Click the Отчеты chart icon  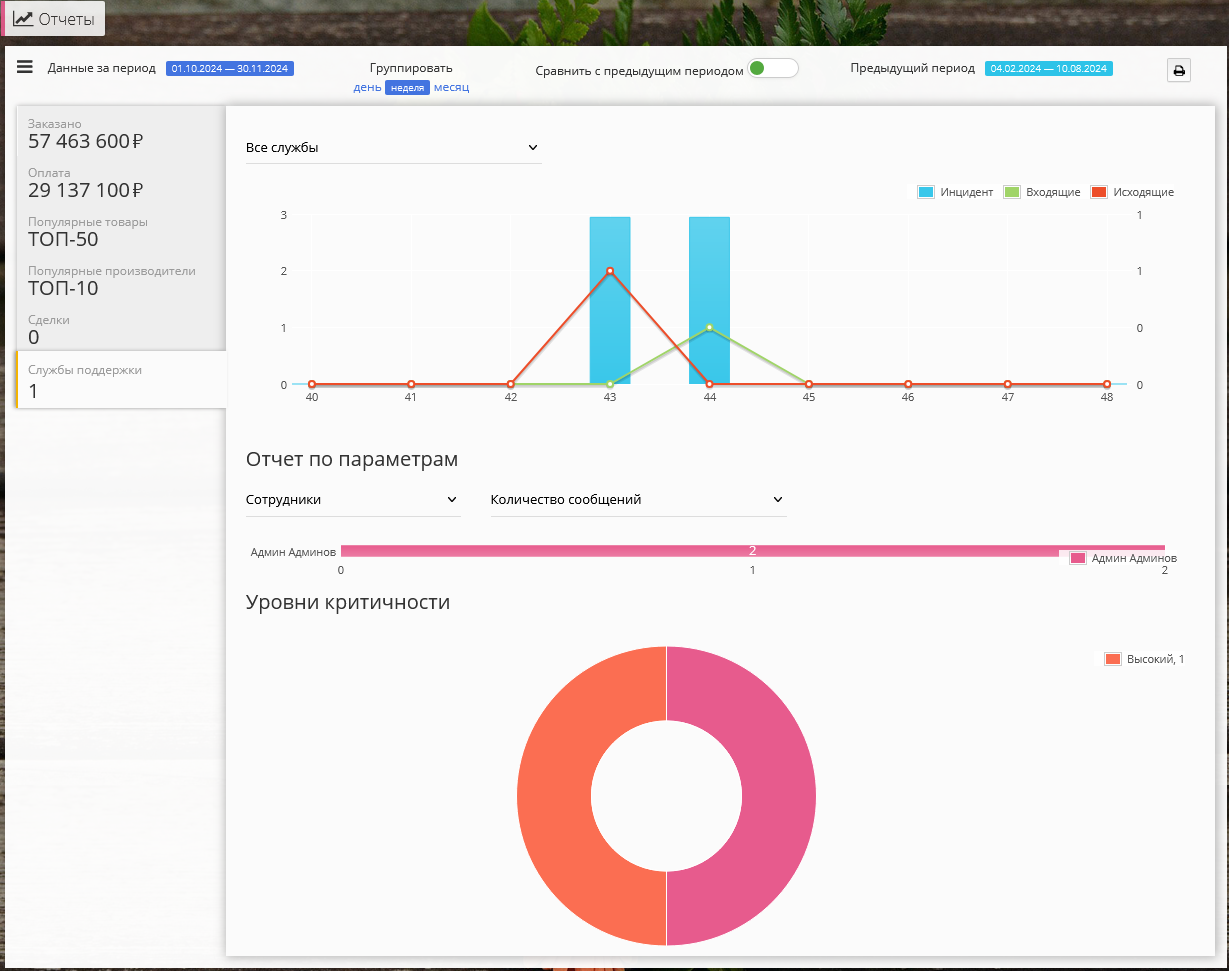point(23,18)
